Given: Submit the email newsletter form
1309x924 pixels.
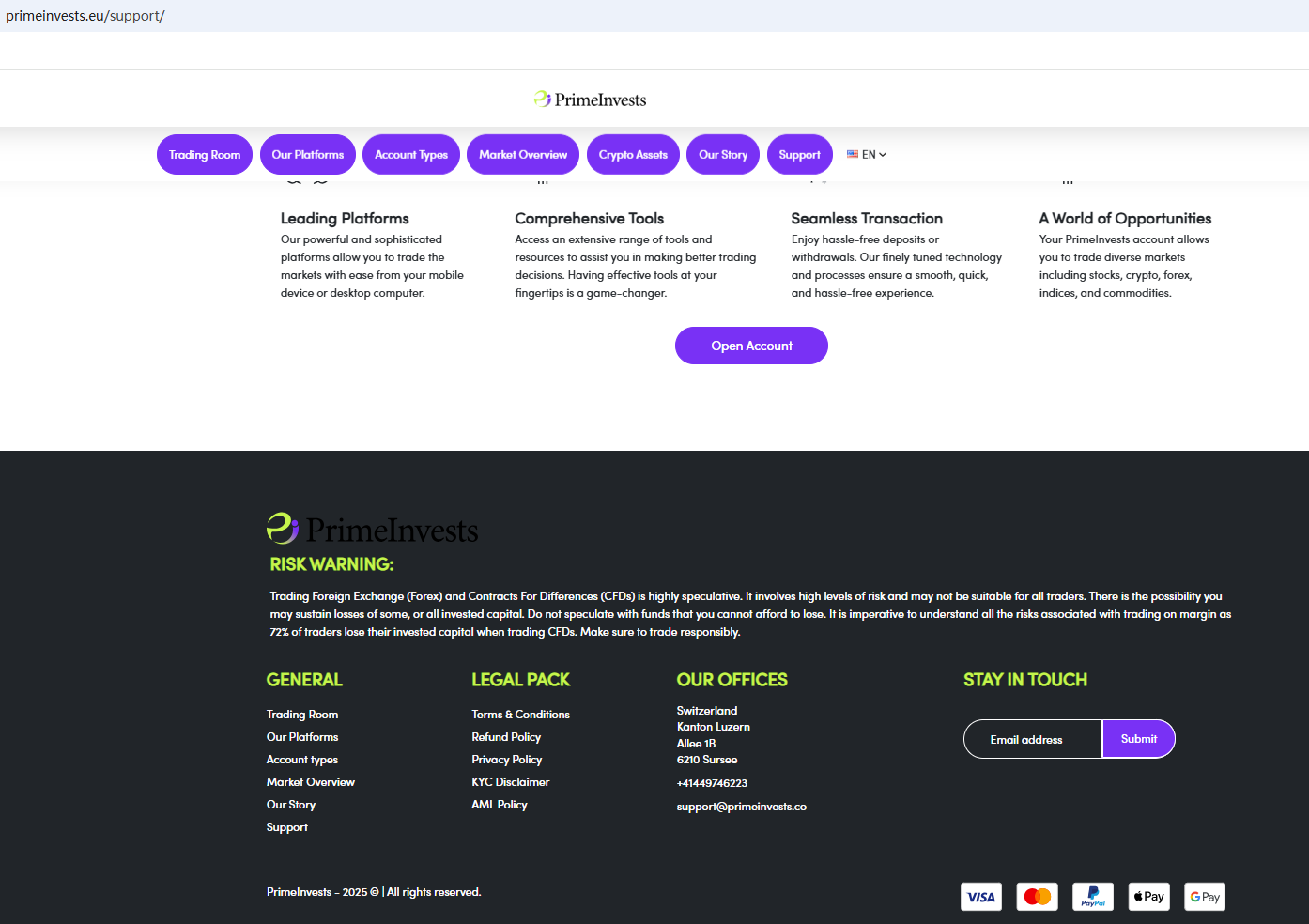Looking at the screenshot, I should [x=1139, y=739].
